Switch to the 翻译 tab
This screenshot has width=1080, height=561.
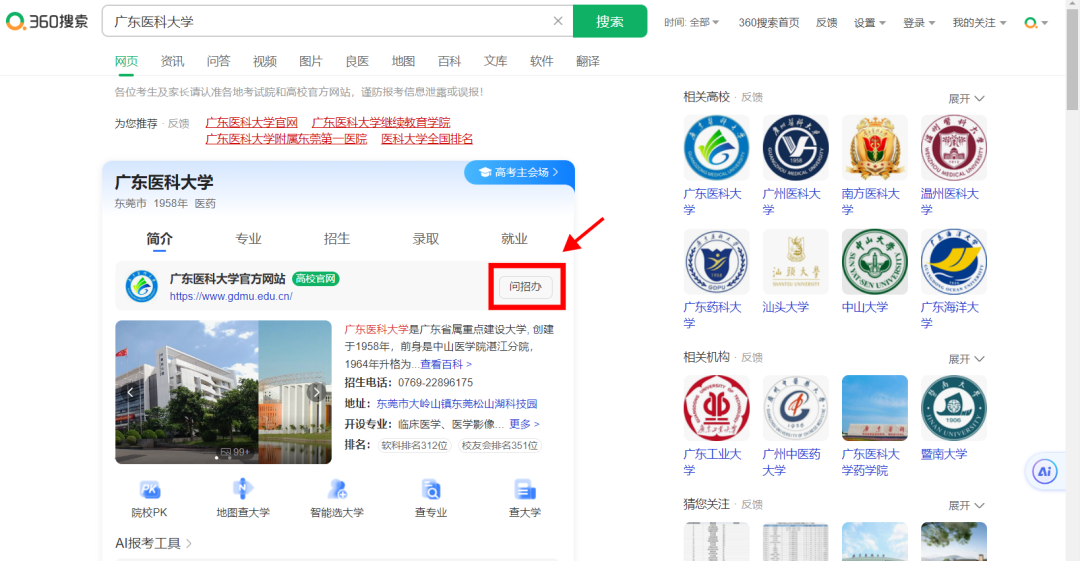[588, 61]
